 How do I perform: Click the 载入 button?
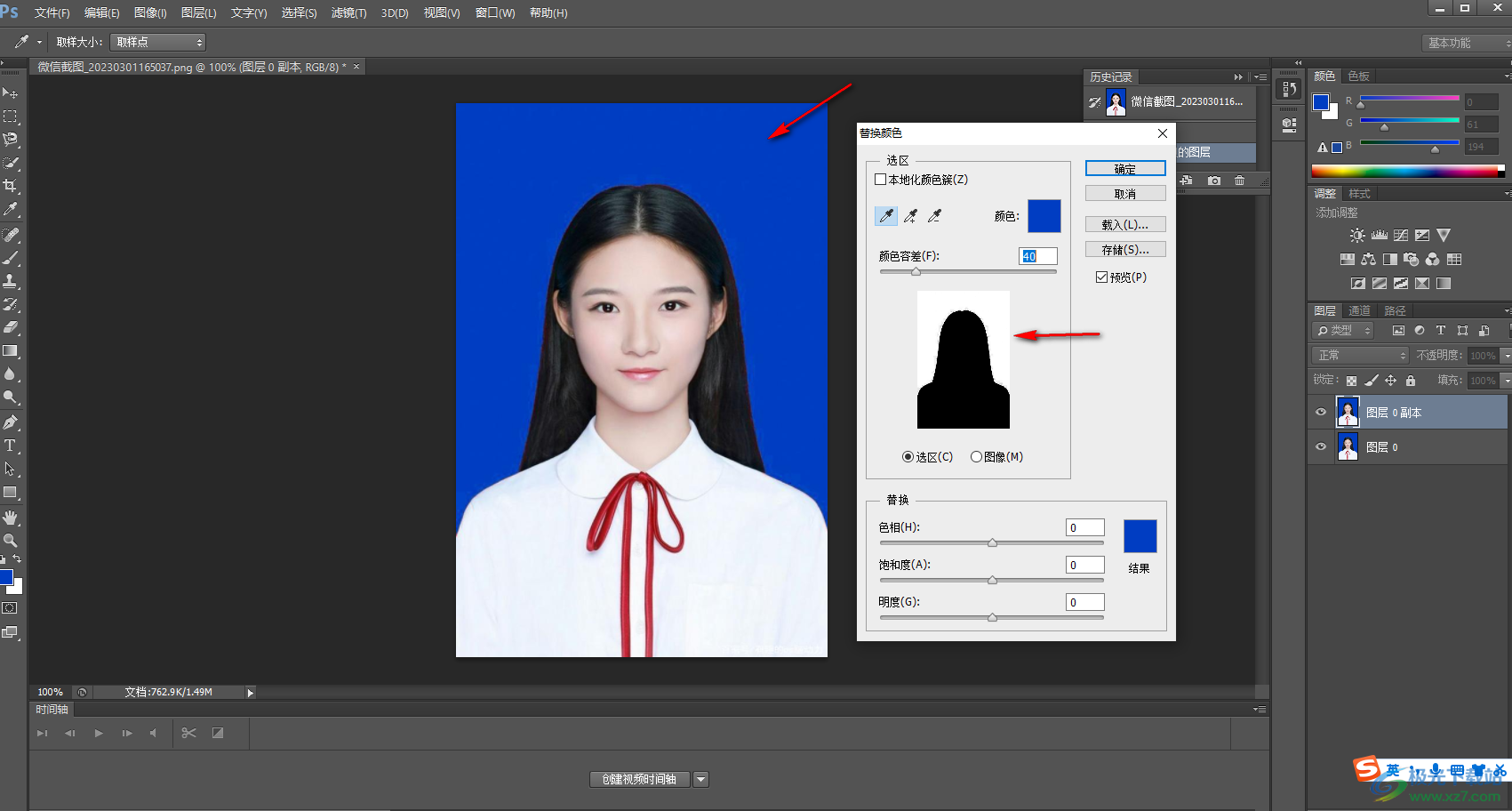(x=1124, y=225)
